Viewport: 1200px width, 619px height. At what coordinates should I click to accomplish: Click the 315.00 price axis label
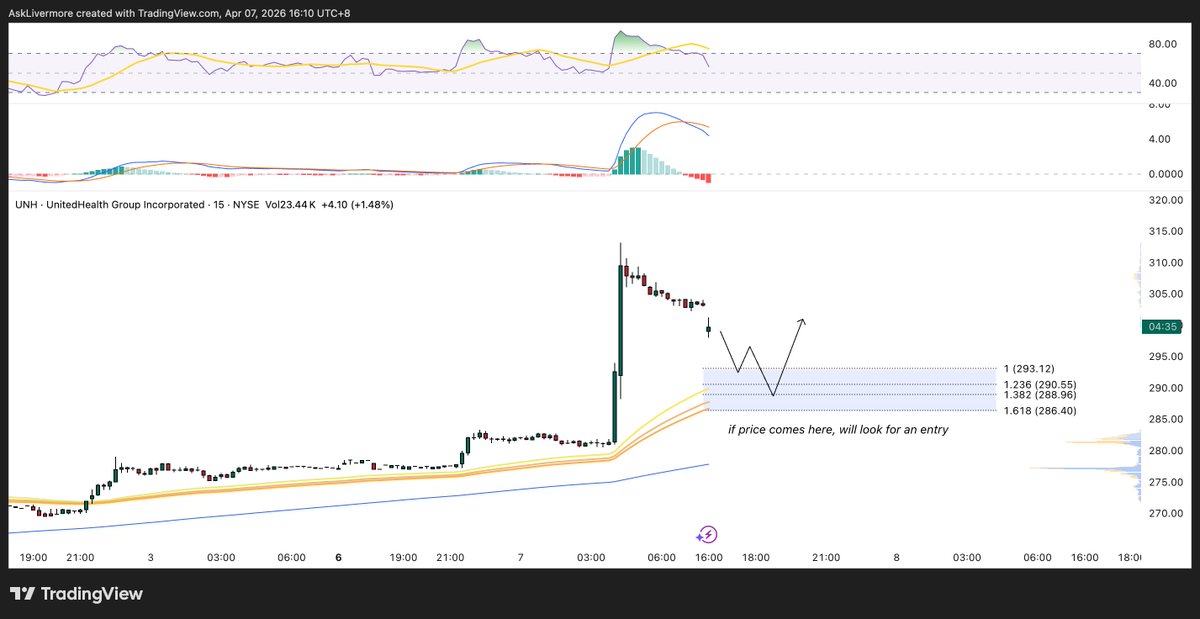(1165, 232)
